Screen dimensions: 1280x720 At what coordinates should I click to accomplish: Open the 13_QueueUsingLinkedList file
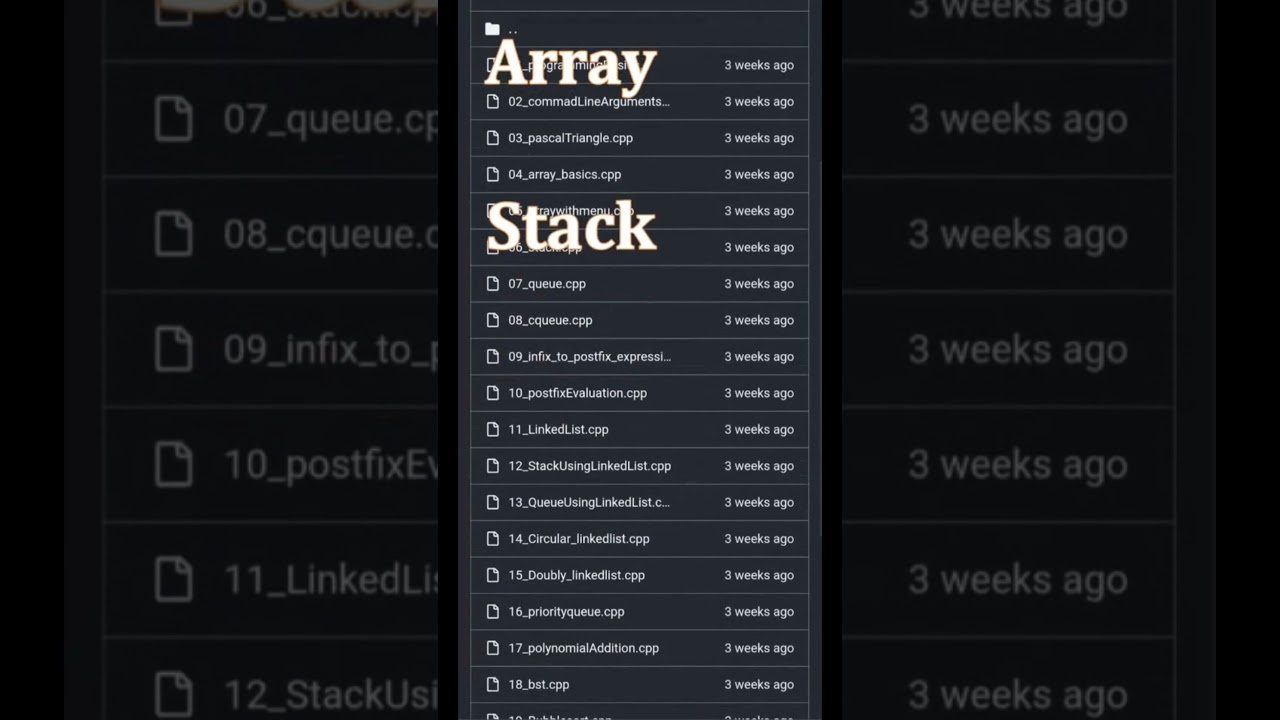pos(588,502)
